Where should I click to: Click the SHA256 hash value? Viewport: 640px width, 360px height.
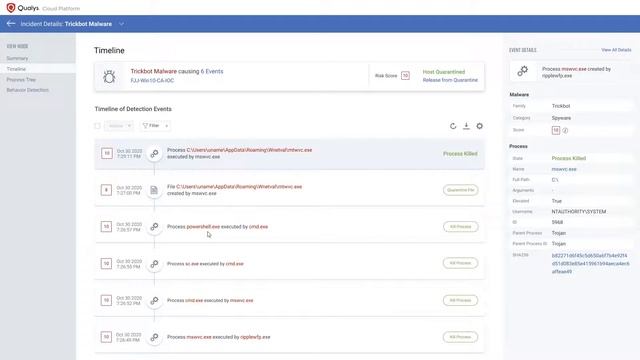coord(590,263)
